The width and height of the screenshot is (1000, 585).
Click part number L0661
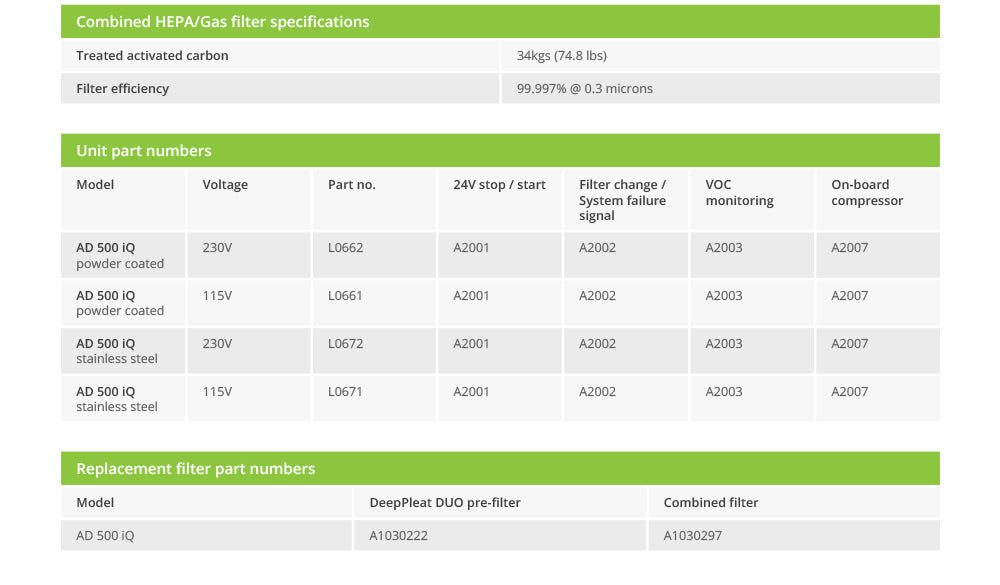click(x=345, y=296)
